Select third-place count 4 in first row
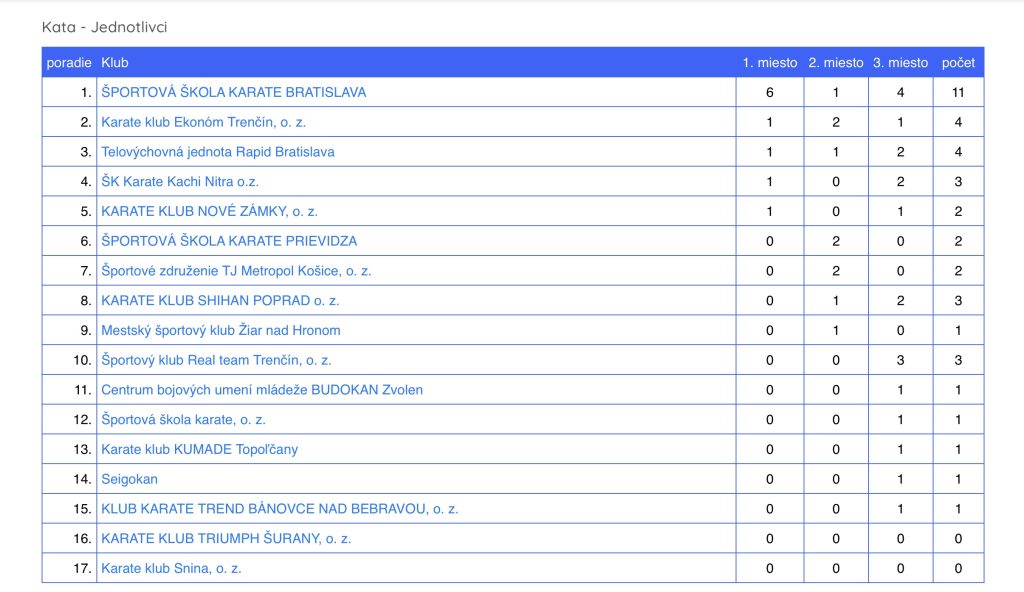This screenshot has width=1024, height=592. [901, 92]
